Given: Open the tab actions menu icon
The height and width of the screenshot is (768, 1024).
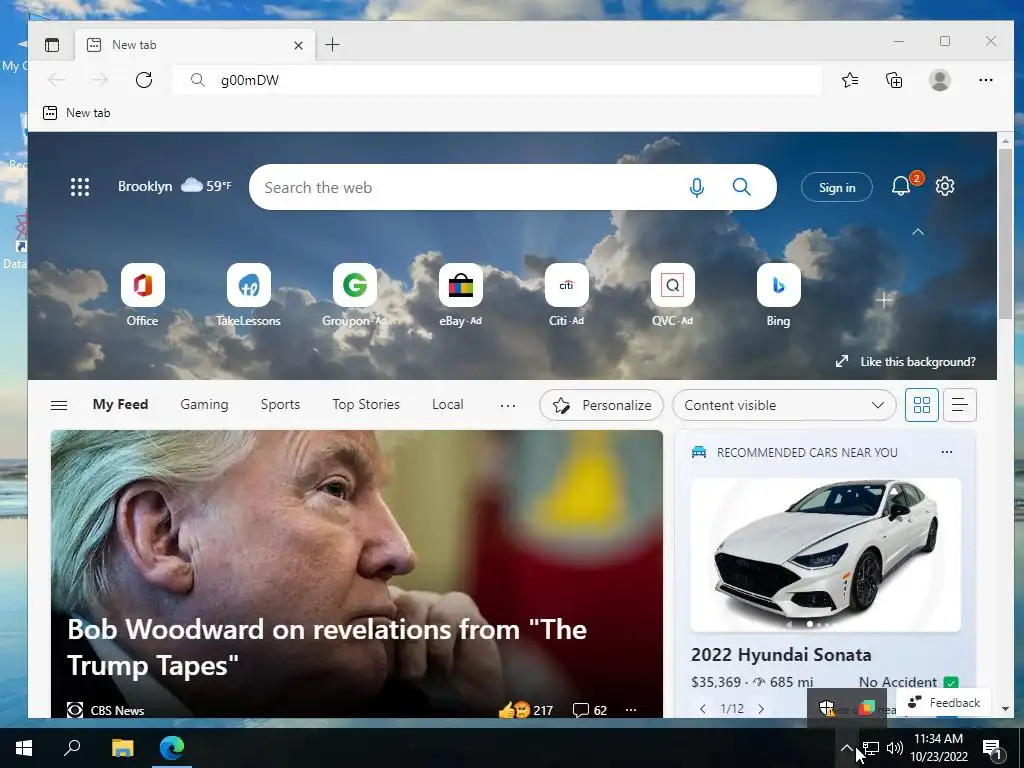Looking at the screenshot, I should tap(52, 44).
